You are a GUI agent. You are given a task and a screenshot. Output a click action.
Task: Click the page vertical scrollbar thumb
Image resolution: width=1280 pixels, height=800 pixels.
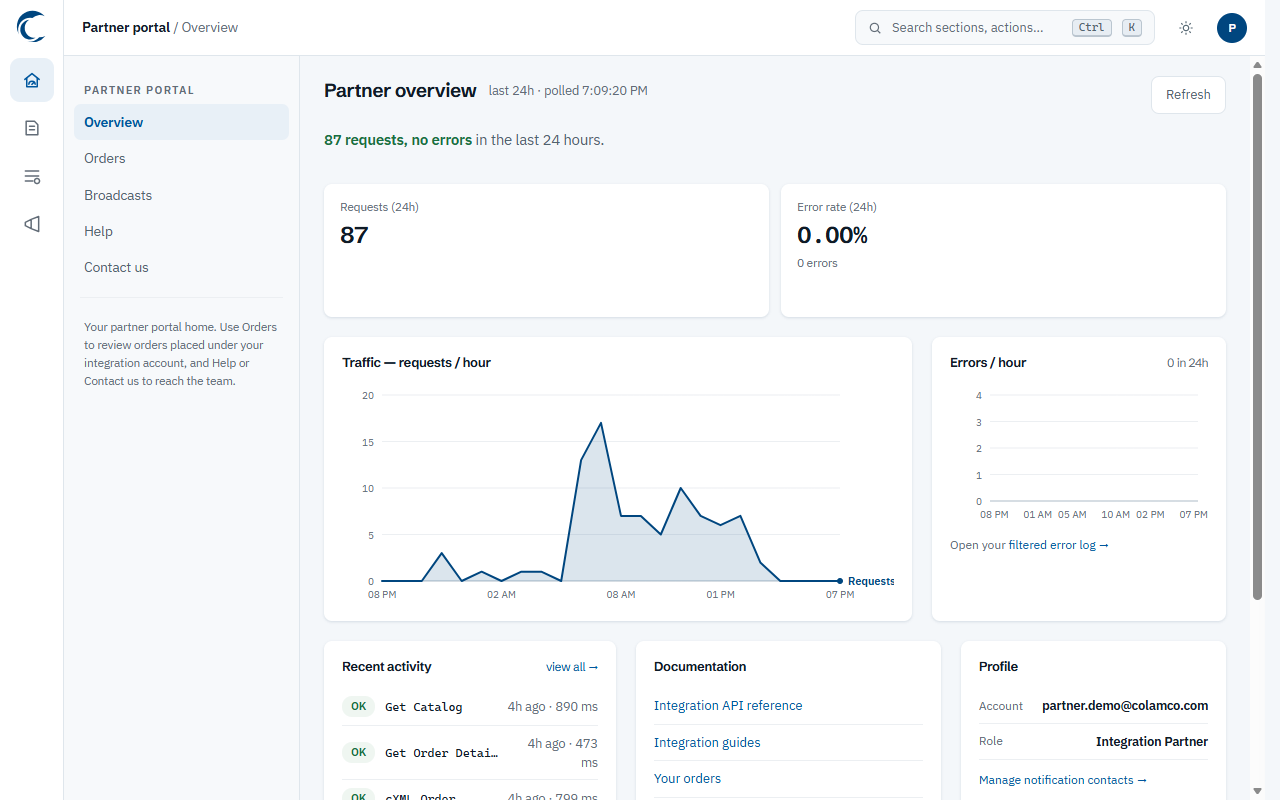[1258, 336]
